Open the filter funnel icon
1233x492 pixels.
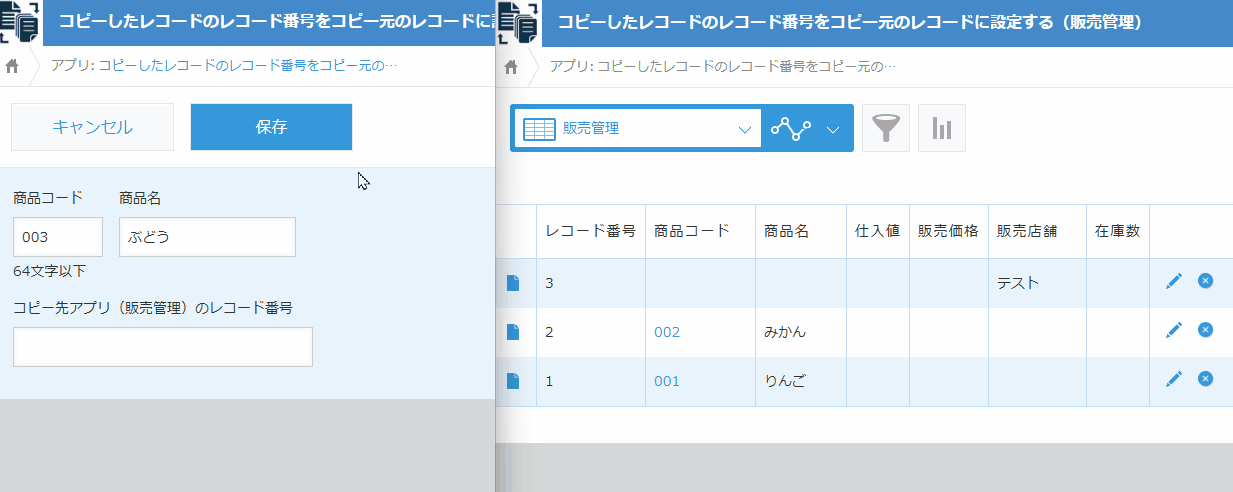[885, 128]
